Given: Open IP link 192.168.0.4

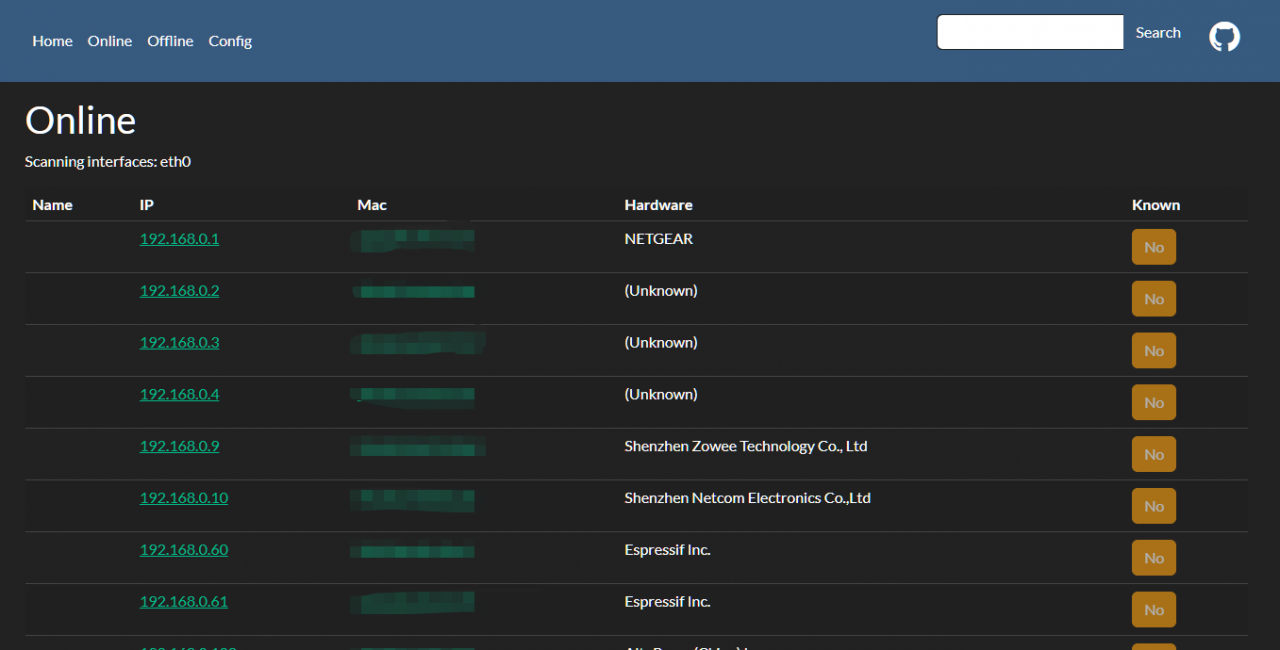Looking at the screenshot, I should tap(179, 395).
